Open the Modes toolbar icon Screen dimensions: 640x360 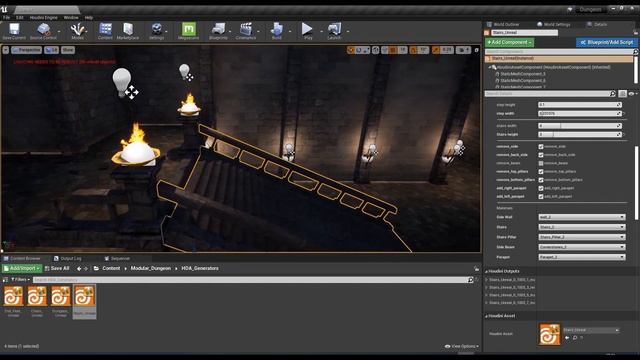pos(77,31)
